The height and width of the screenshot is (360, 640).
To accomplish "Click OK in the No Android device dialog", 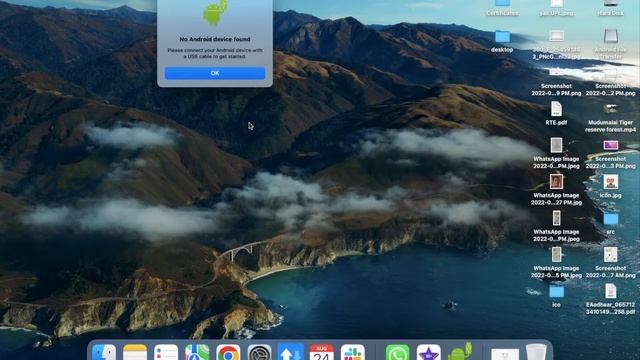I will click(x=215, y=73).
